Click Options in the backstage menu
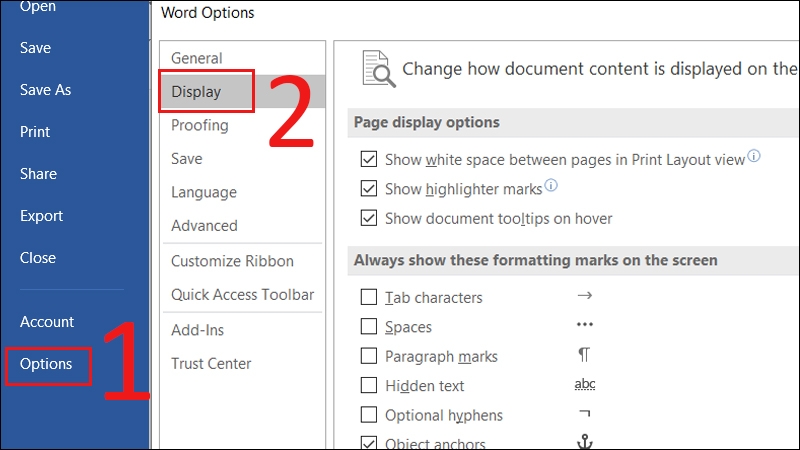800x450 pixels. point(46,364)
